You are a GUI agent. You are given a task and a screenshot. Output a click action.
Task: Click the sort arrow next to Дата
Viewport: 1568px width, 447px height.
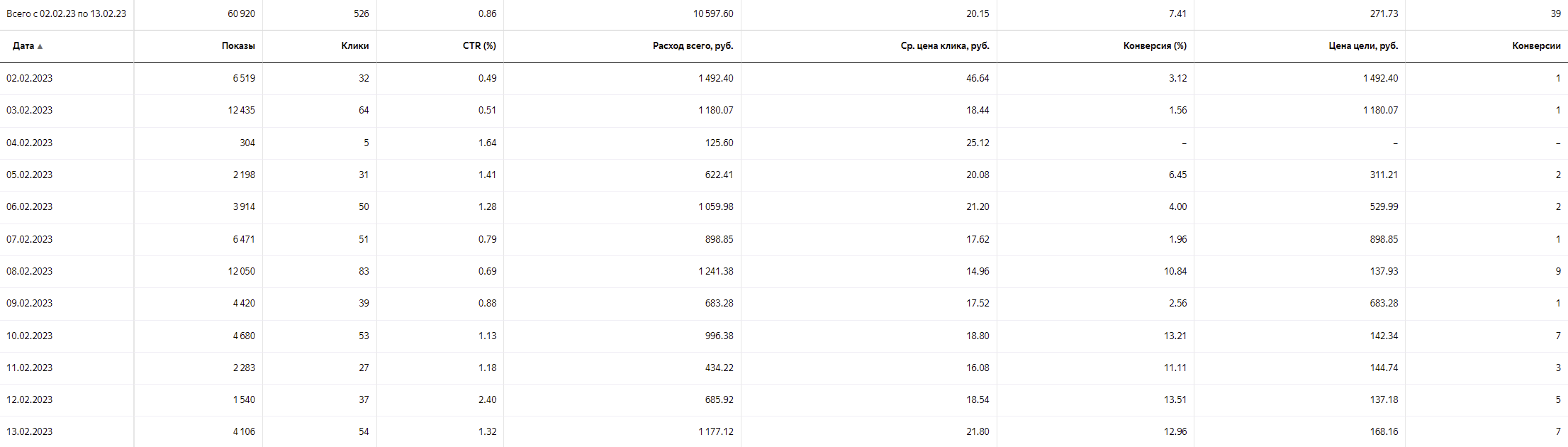(40, 46)
